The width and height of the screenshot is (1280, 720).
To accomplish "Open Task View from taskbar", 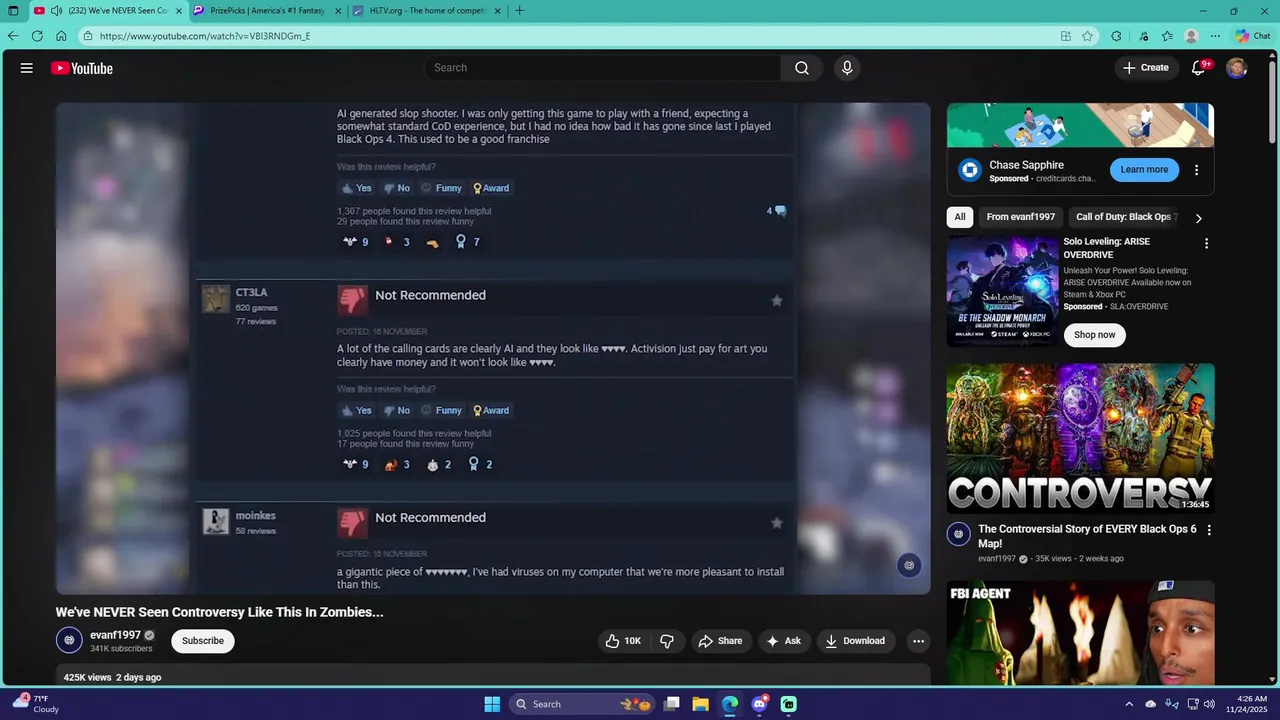I will point(672,704).
